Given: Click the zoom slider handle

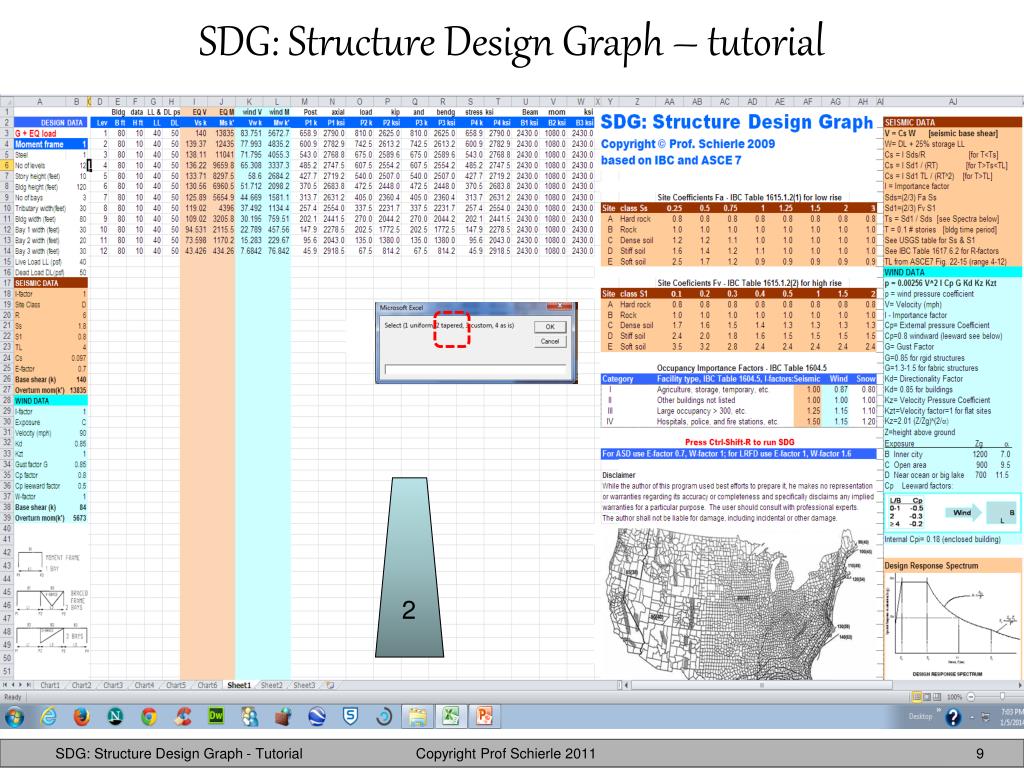Looking at the screenshot, I should coord(1002,697).
